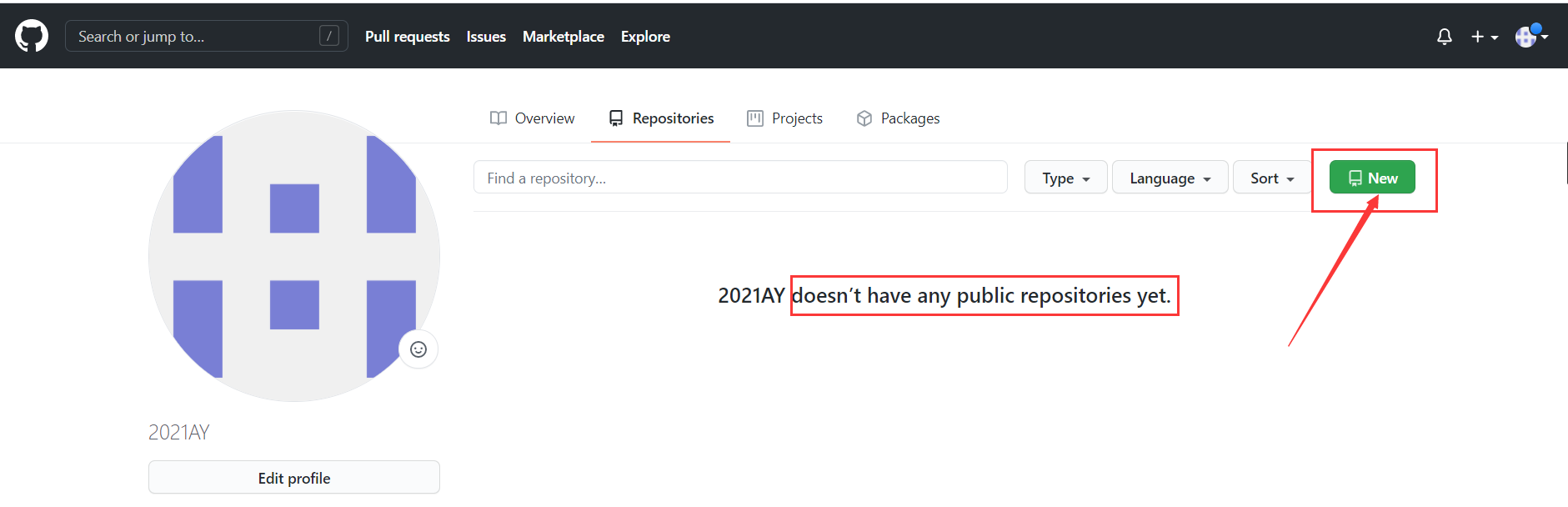Click the Find a repository field
The image size is (1568, 507).
[x=740, y=178]
